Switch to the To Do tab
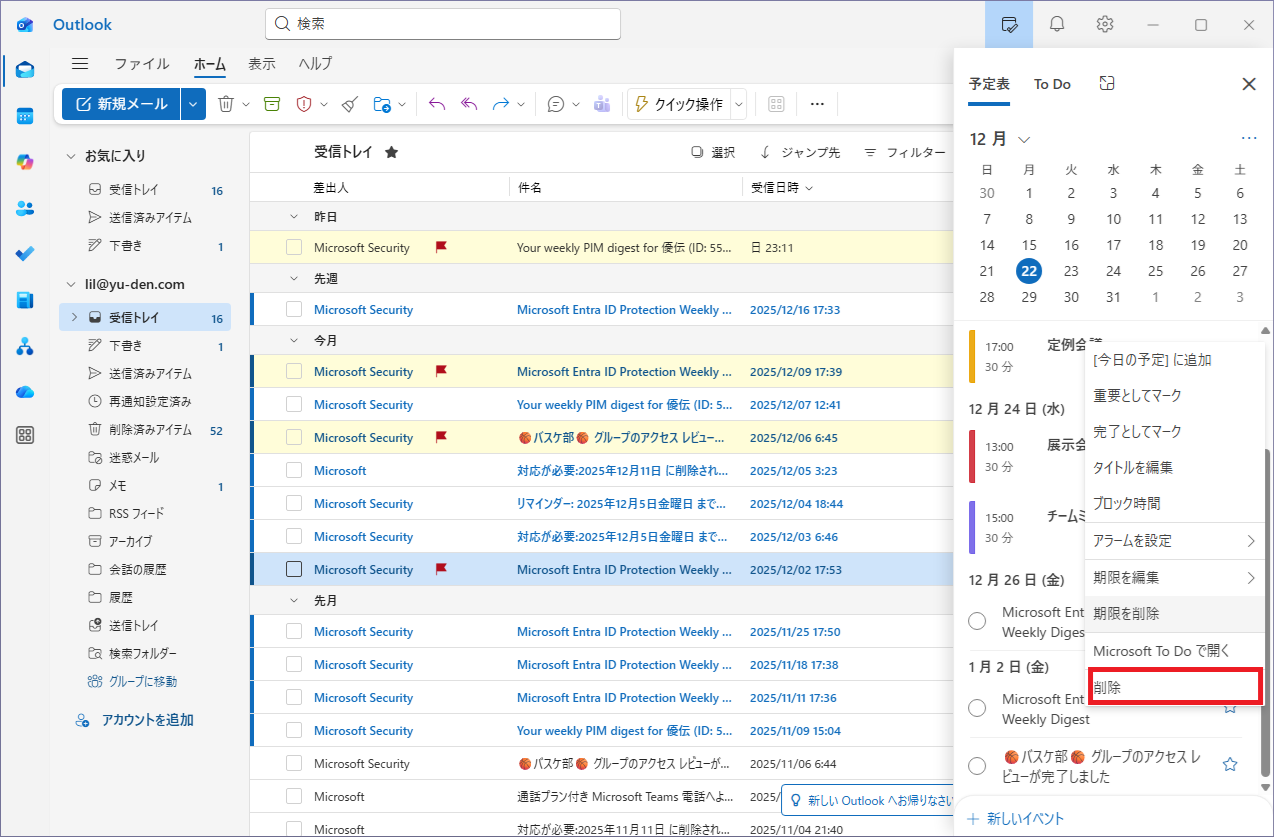The width and height of the screenshot is (1274, 837). pyautogui.click(x=1052, y=84)
